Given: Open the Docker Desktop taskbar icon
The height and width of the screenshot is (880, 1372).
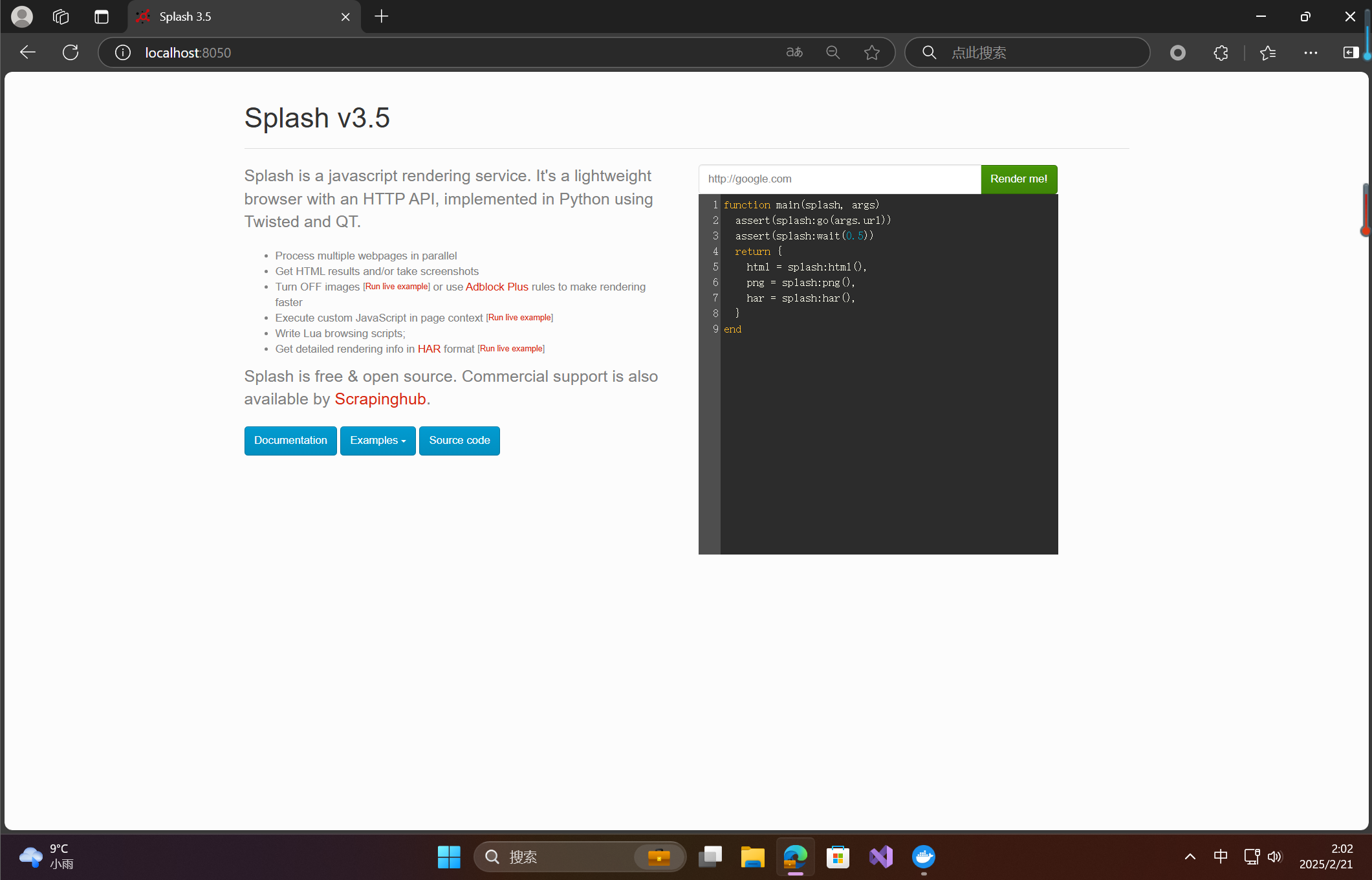Looking at the screenshot, I should coord(923,857).
